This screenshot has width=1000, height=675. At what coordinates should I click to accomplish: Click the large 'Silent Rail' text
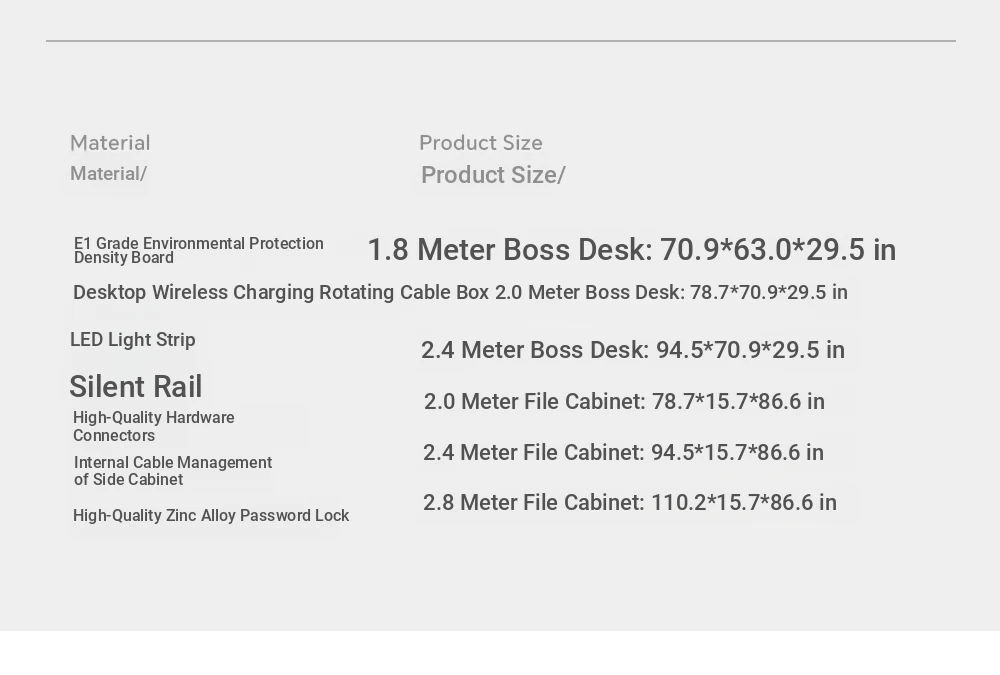click(x=135, y=387)
